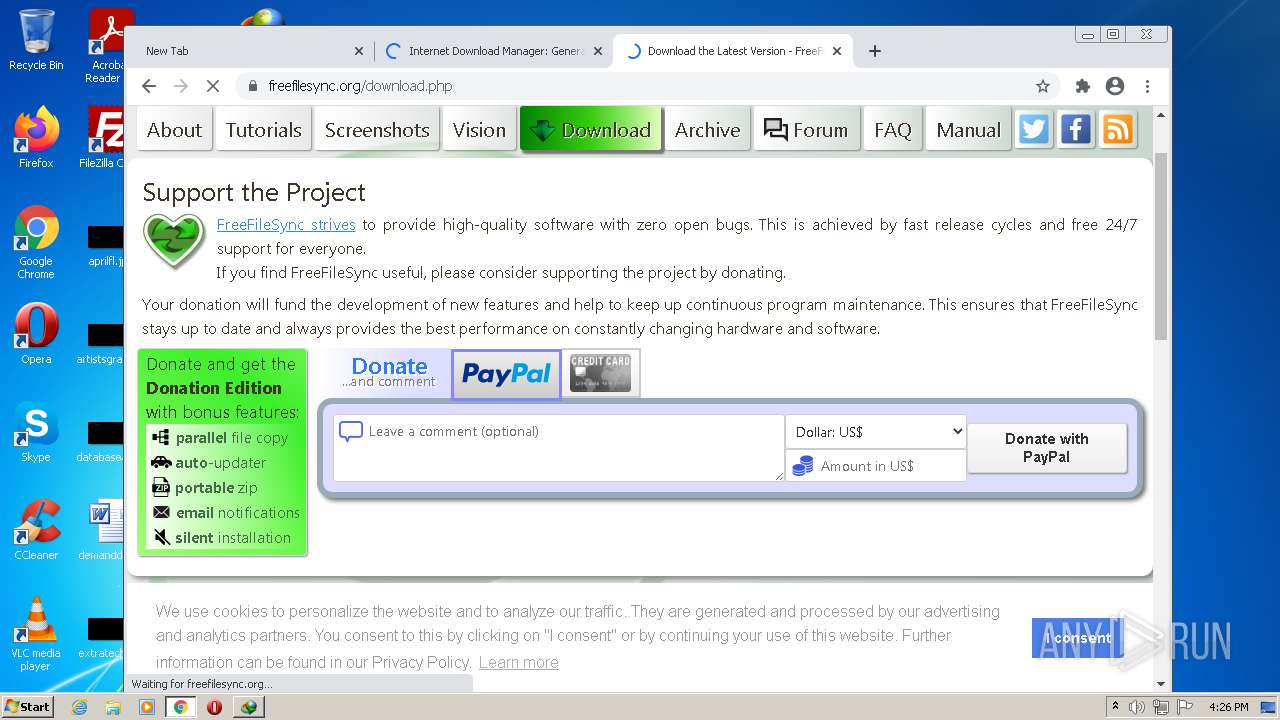This screenshot has width=1280, height=720.
Task: Open Skype desktop shortcut
Action: [x=36, y=433]
